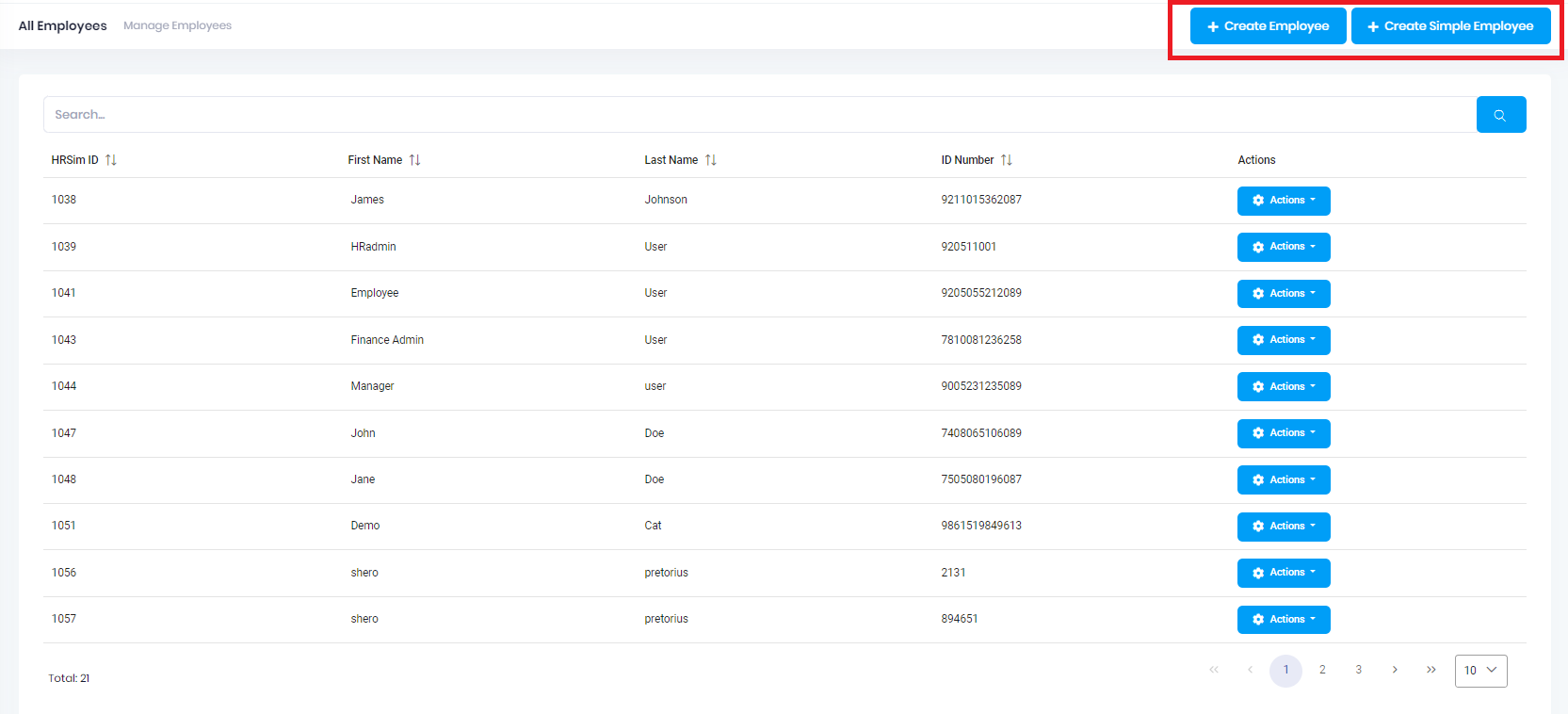Viewport: 1568px width, 714px height.
Task: Click HRSim ID cell 1038
Action: [64, 200]
